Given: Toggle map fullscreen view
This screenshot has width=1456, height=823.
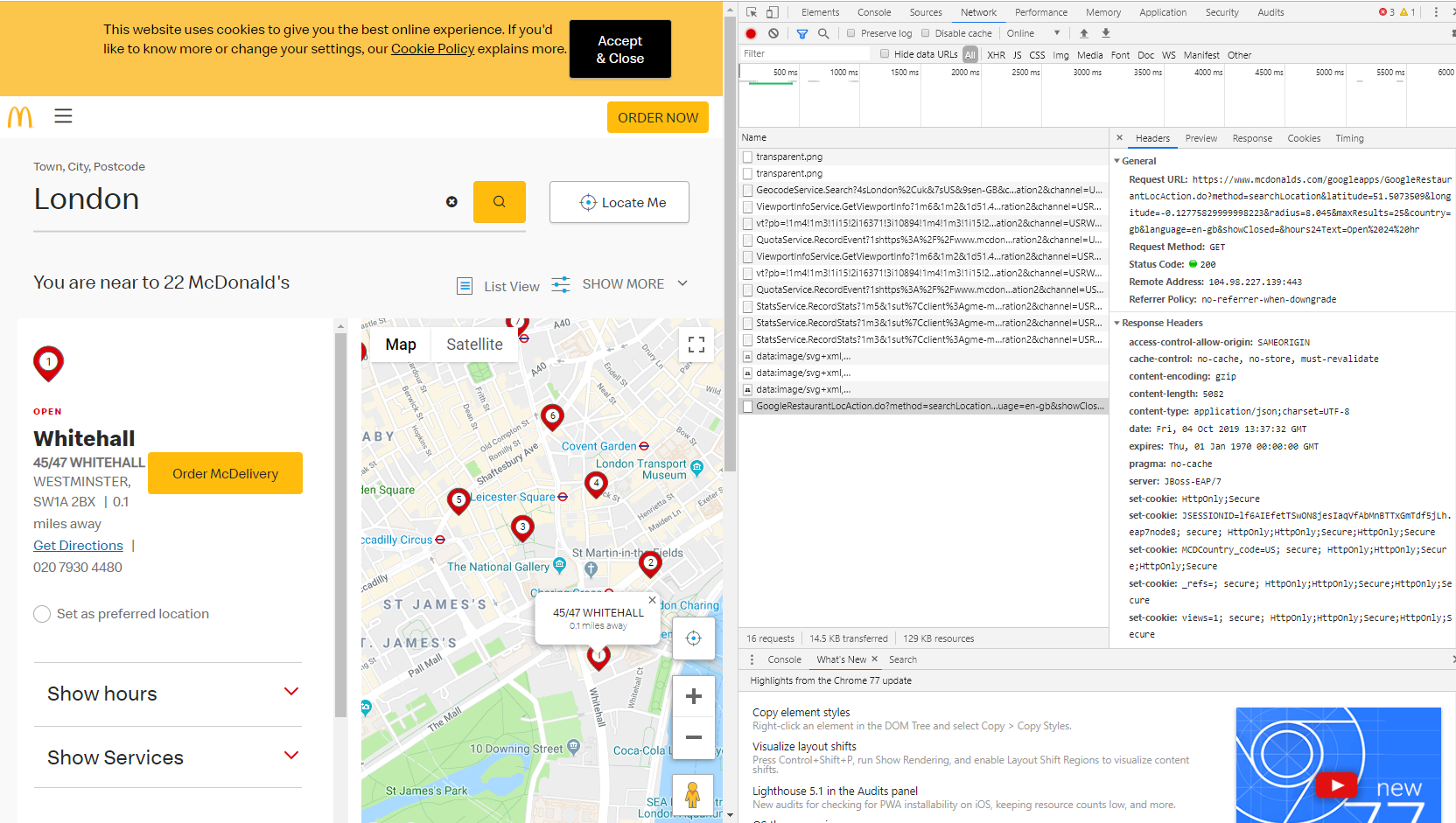Looking at the screenshot, I should [696, 345].
